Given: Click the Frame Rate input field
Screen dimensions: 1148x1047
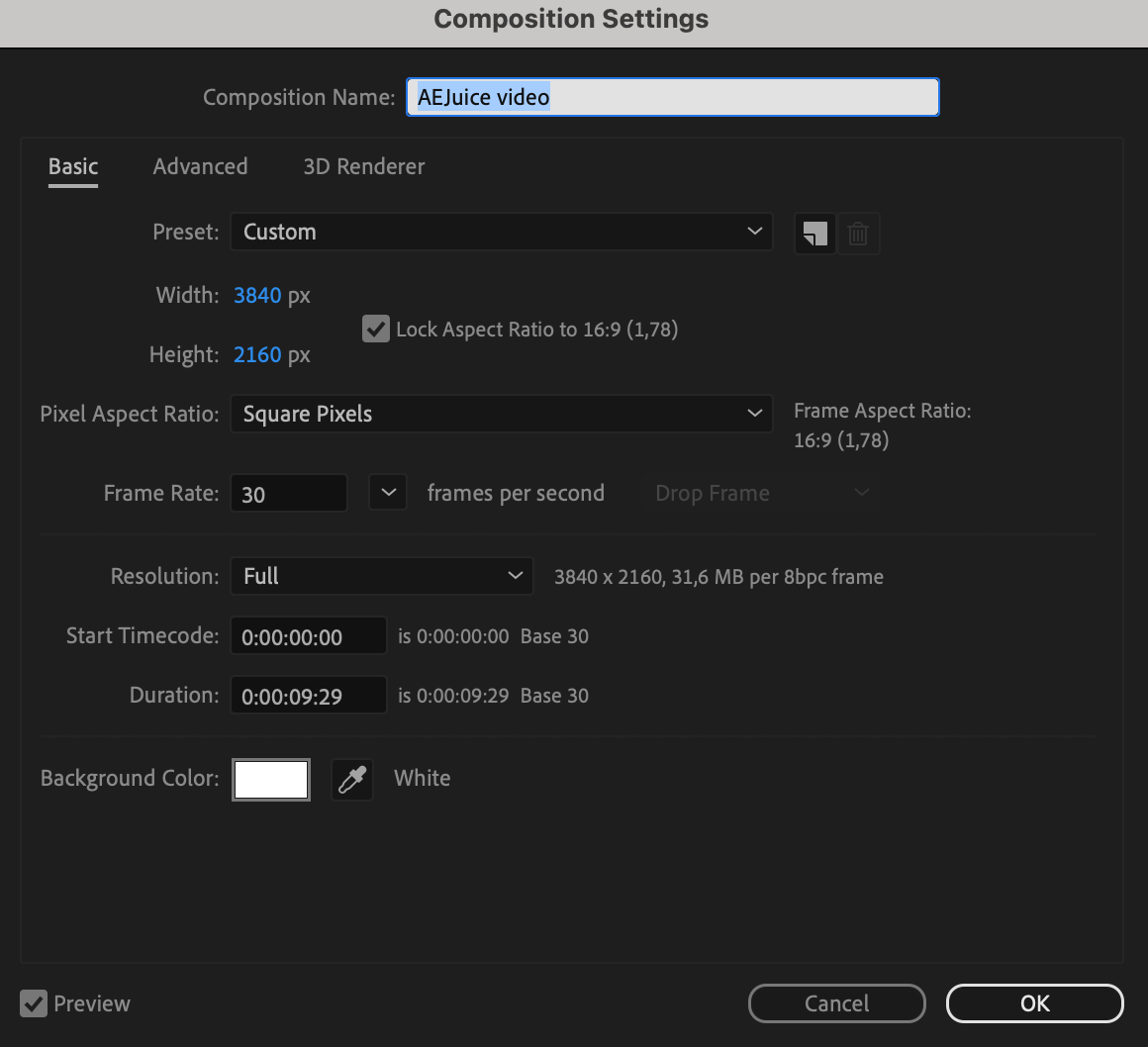Looking at the screenshot, I should pos(288,494).
